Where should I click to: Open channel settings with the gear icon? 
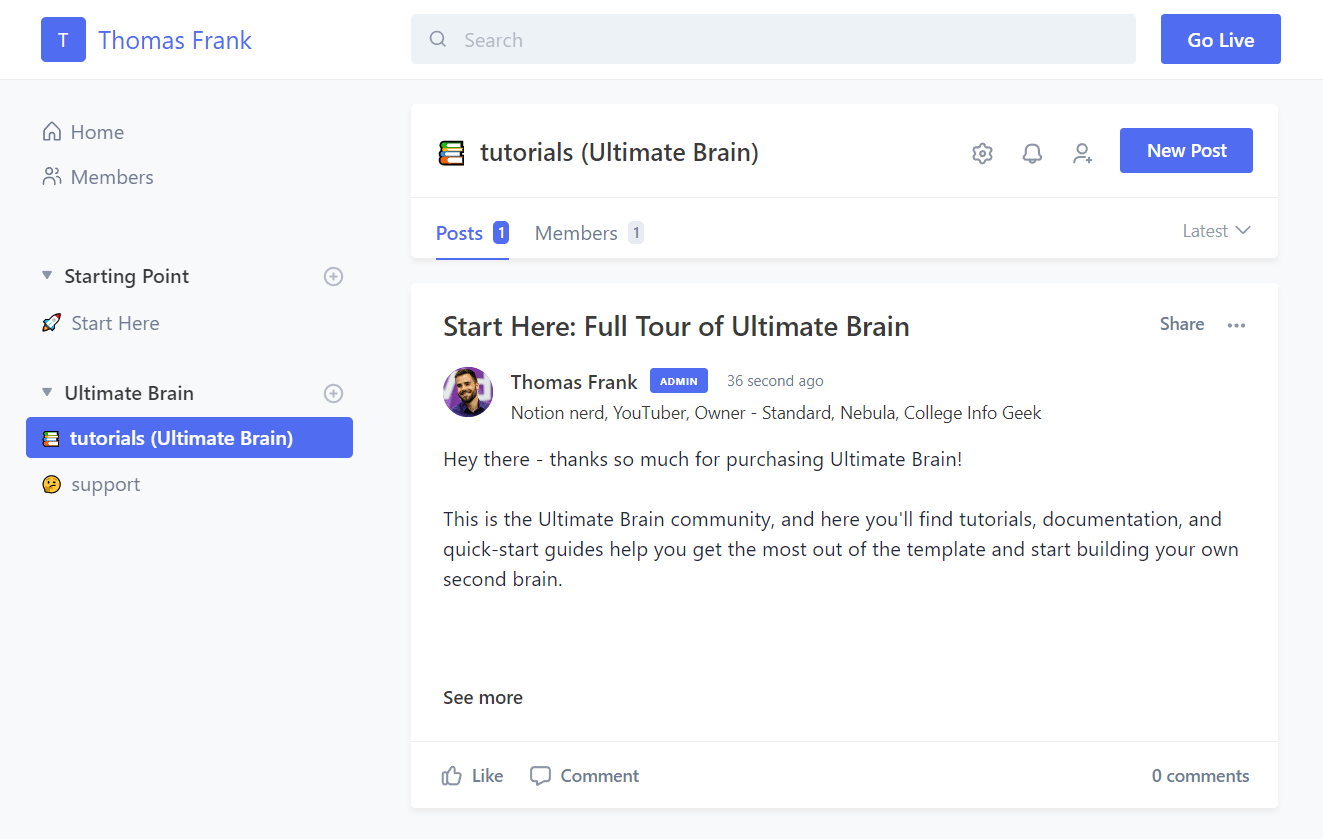click(982, 152)
